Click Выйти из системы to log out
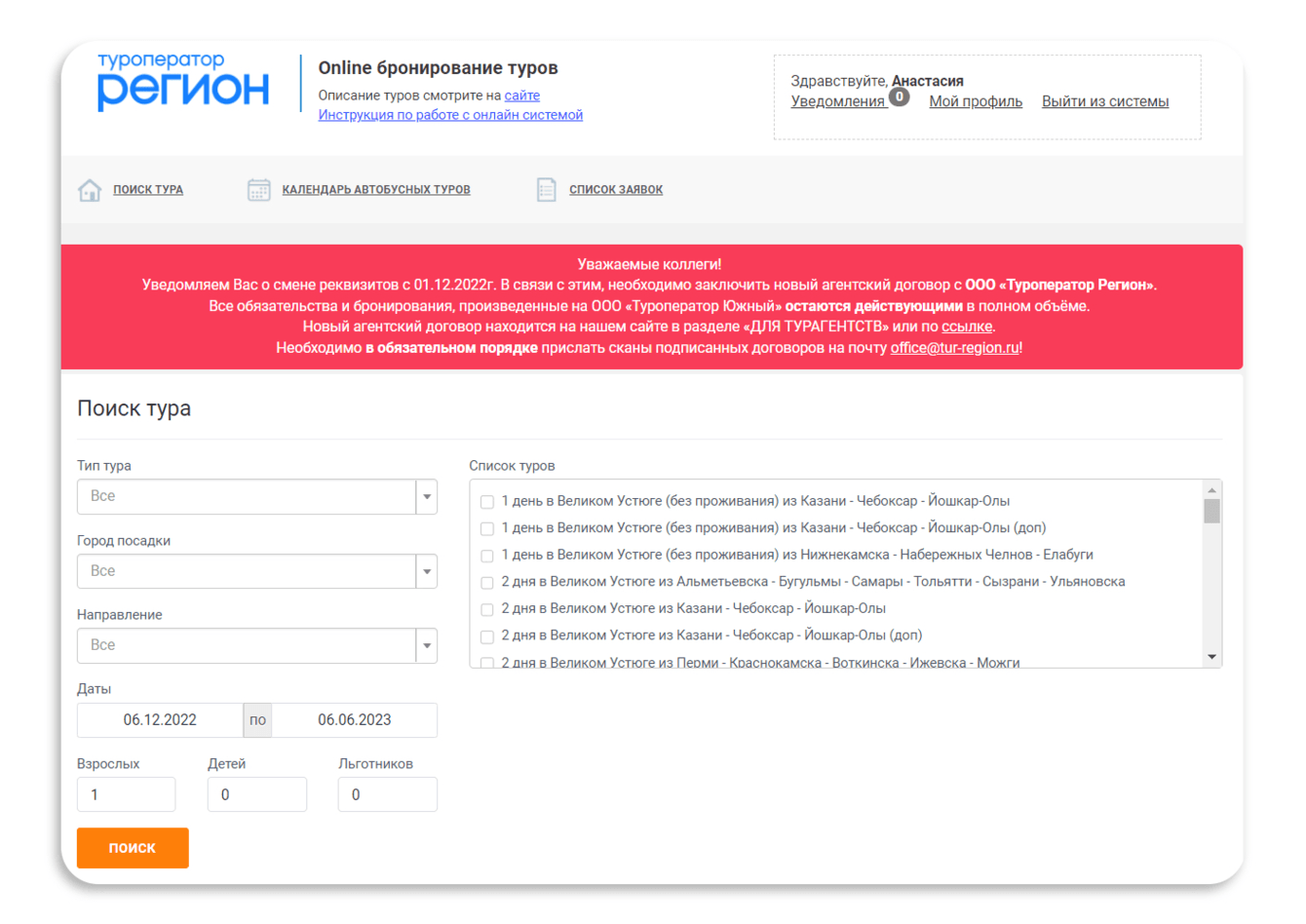The height and width of the screenshot is (924, 1306). 1105,101
